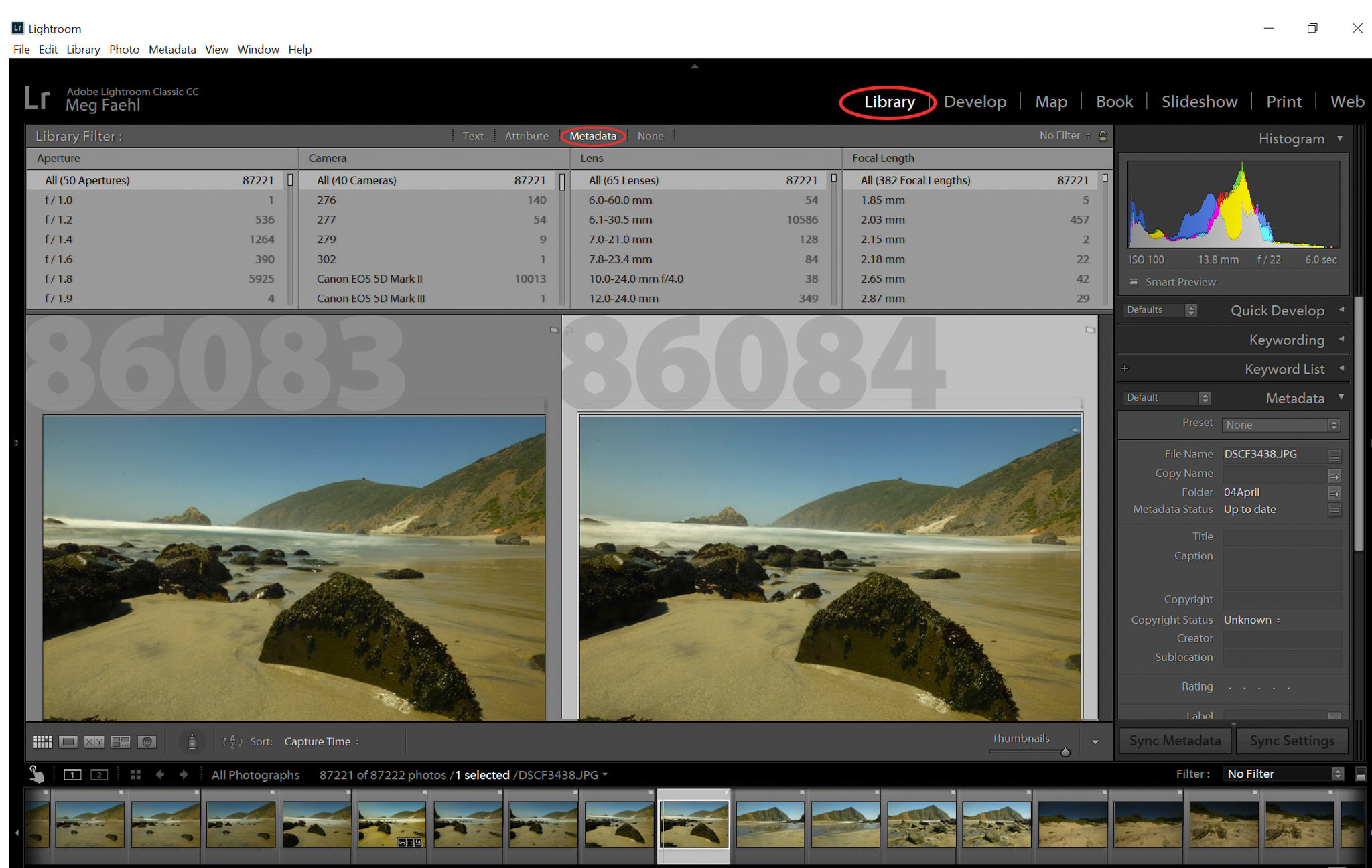This screenshot has height=868, width=1372.
Task: Go forward with the right arrow
Action: tap(184, 775)
